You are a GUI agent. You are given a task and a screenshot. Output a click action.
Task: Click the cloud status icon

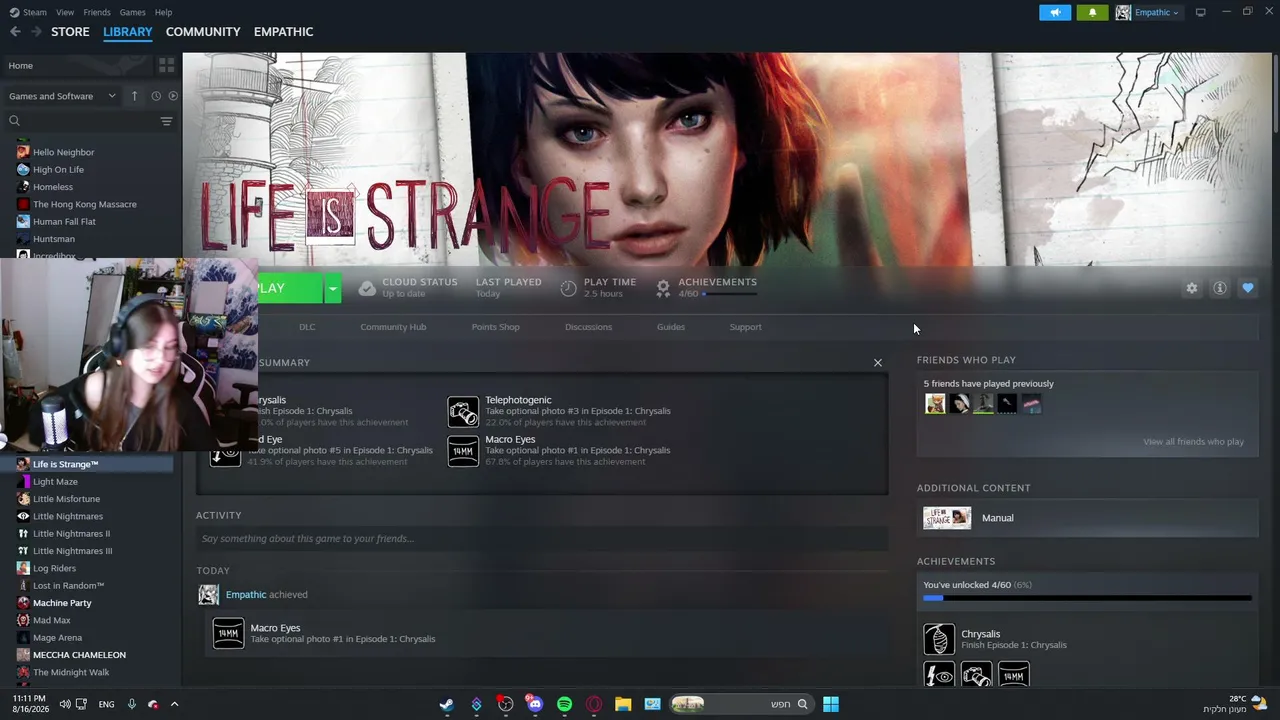coord(367,288)
